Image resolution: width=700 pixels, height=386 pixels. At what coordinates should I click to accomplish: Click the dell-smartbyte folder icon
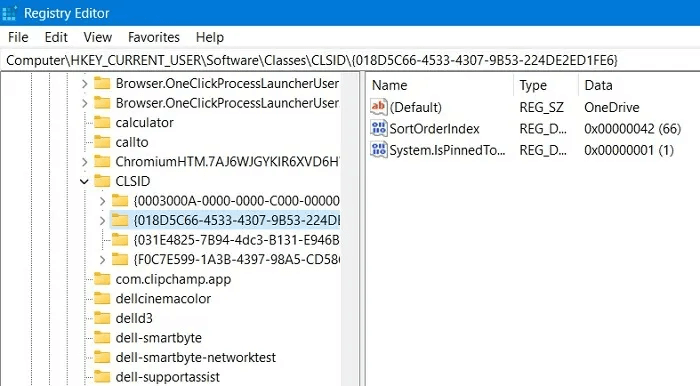(102, 337)
